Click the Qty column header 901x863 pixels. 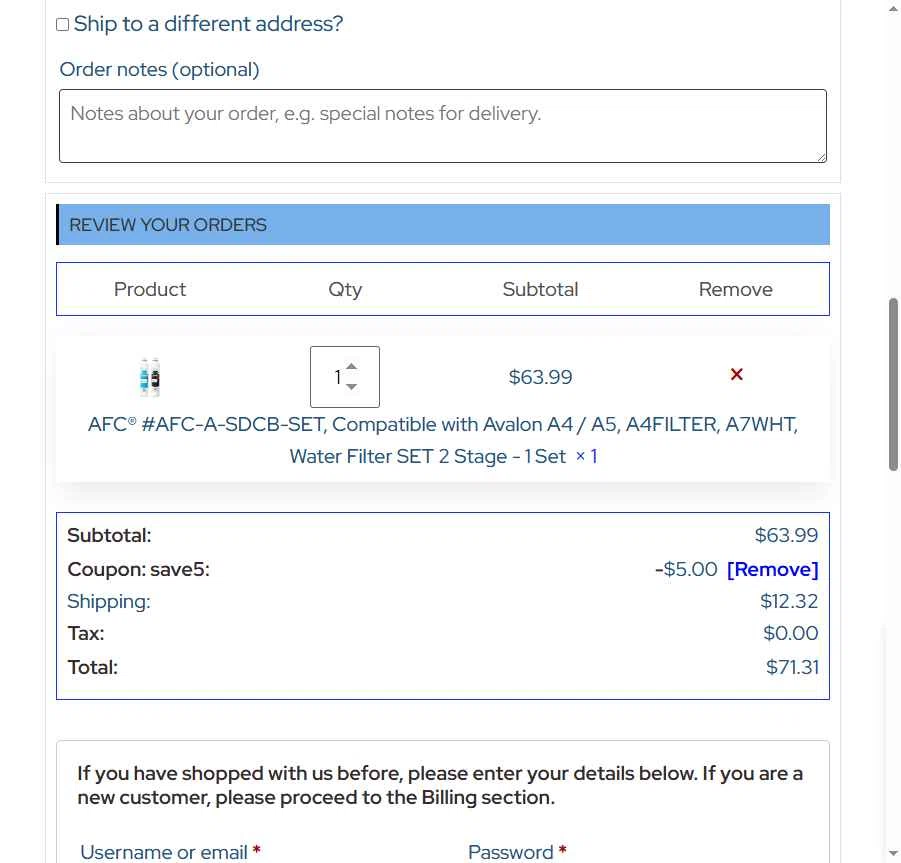(345, 290)
